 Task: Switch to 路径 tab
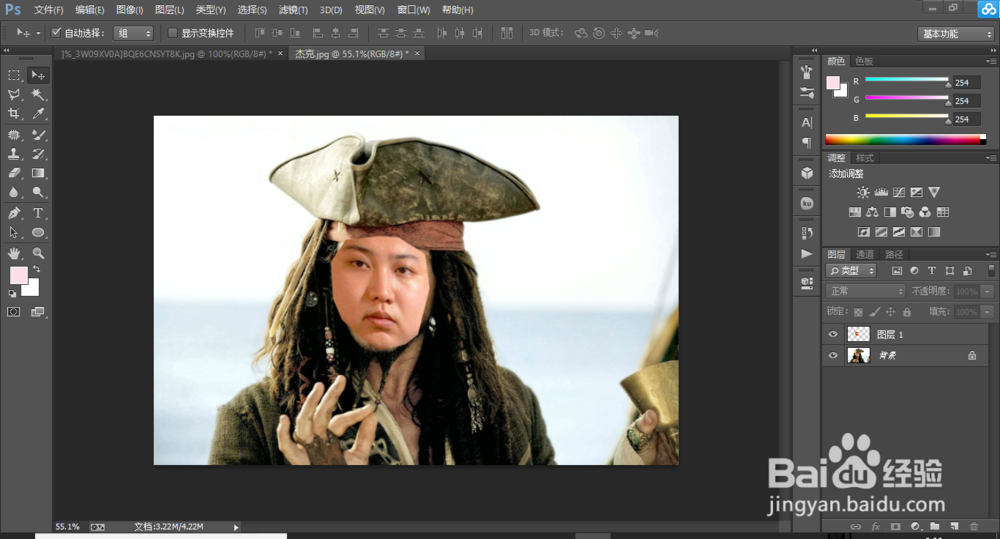coord(894,255)
